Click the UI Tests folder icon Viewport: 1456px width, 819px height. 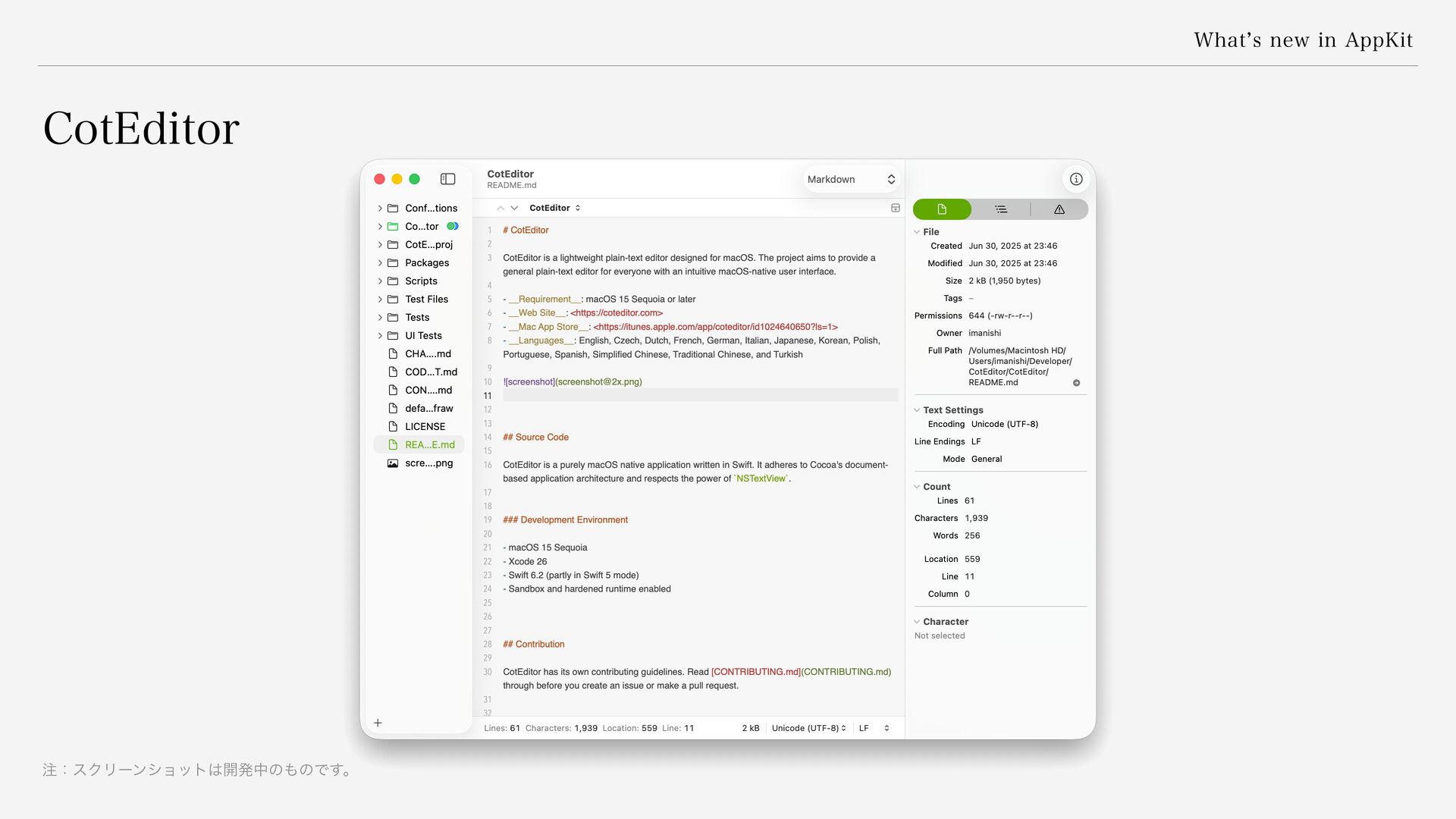click(x=393, y=335)
